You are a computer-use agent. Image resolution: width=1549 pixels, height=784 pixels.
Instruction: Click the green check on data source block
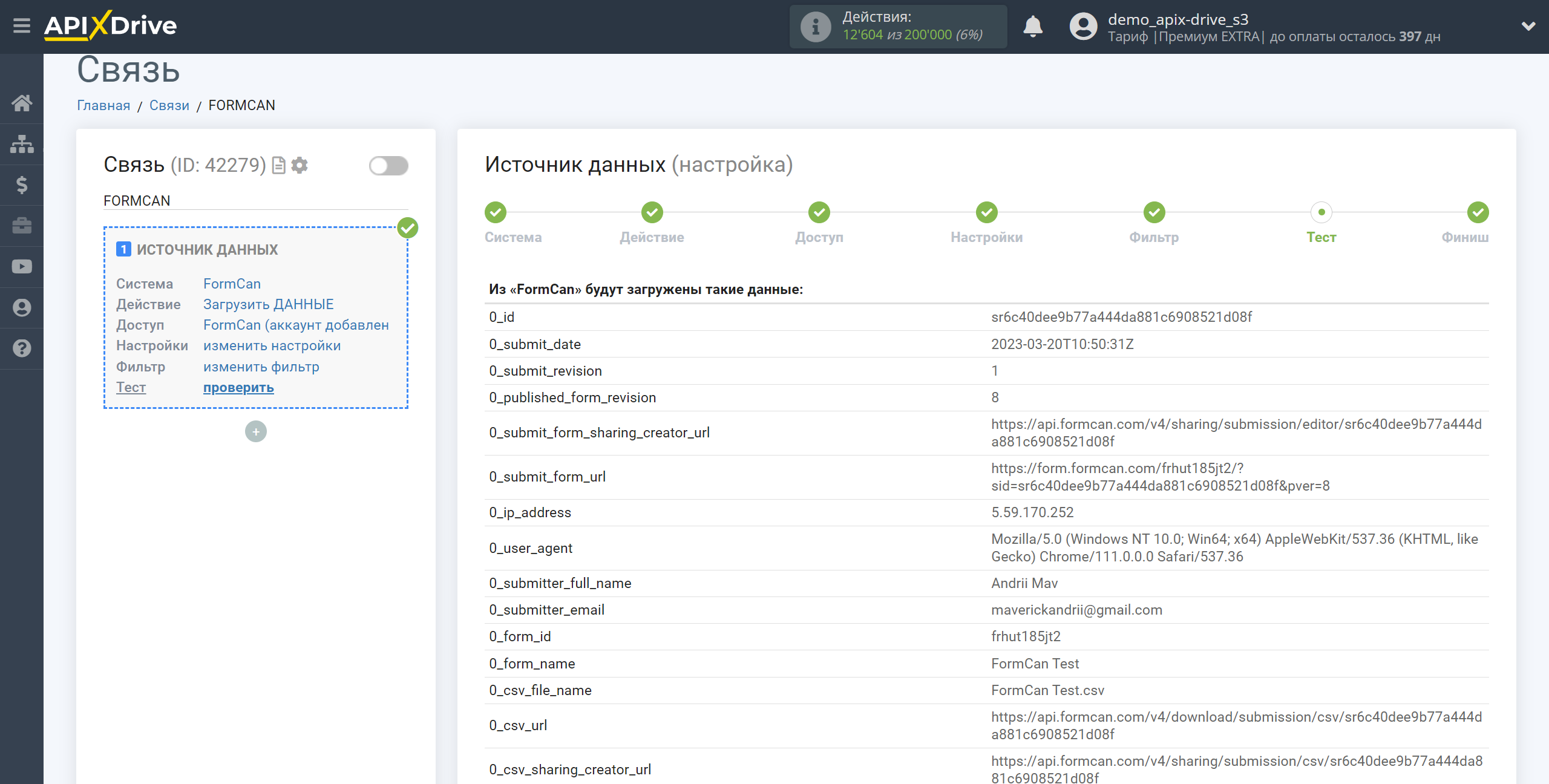tap(408, 228)
